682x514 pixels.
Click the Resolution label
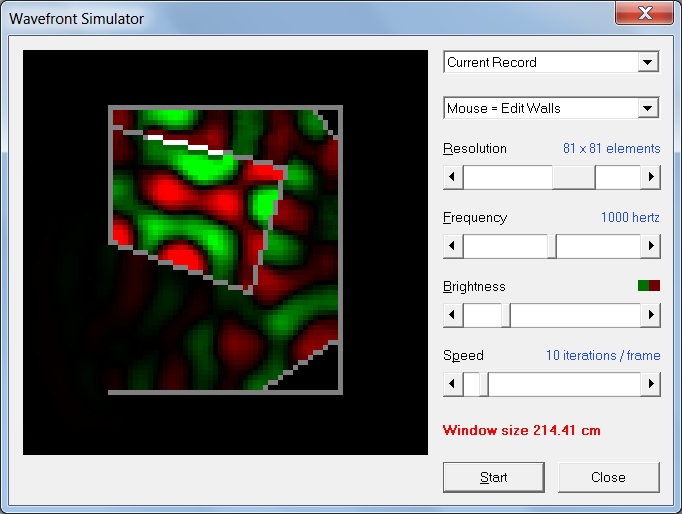(475, 149)
